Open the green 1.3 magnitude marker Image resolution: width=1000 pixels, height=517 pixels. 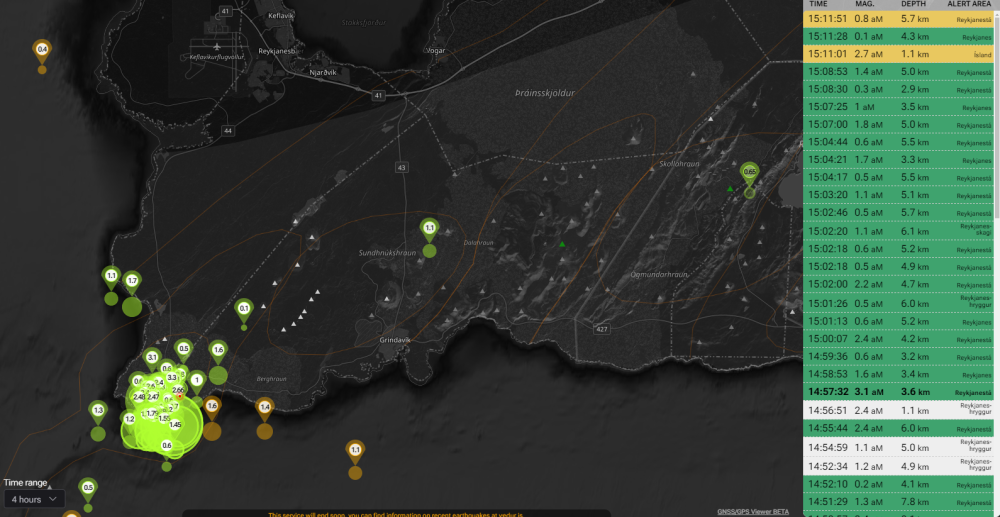(98, 410)
